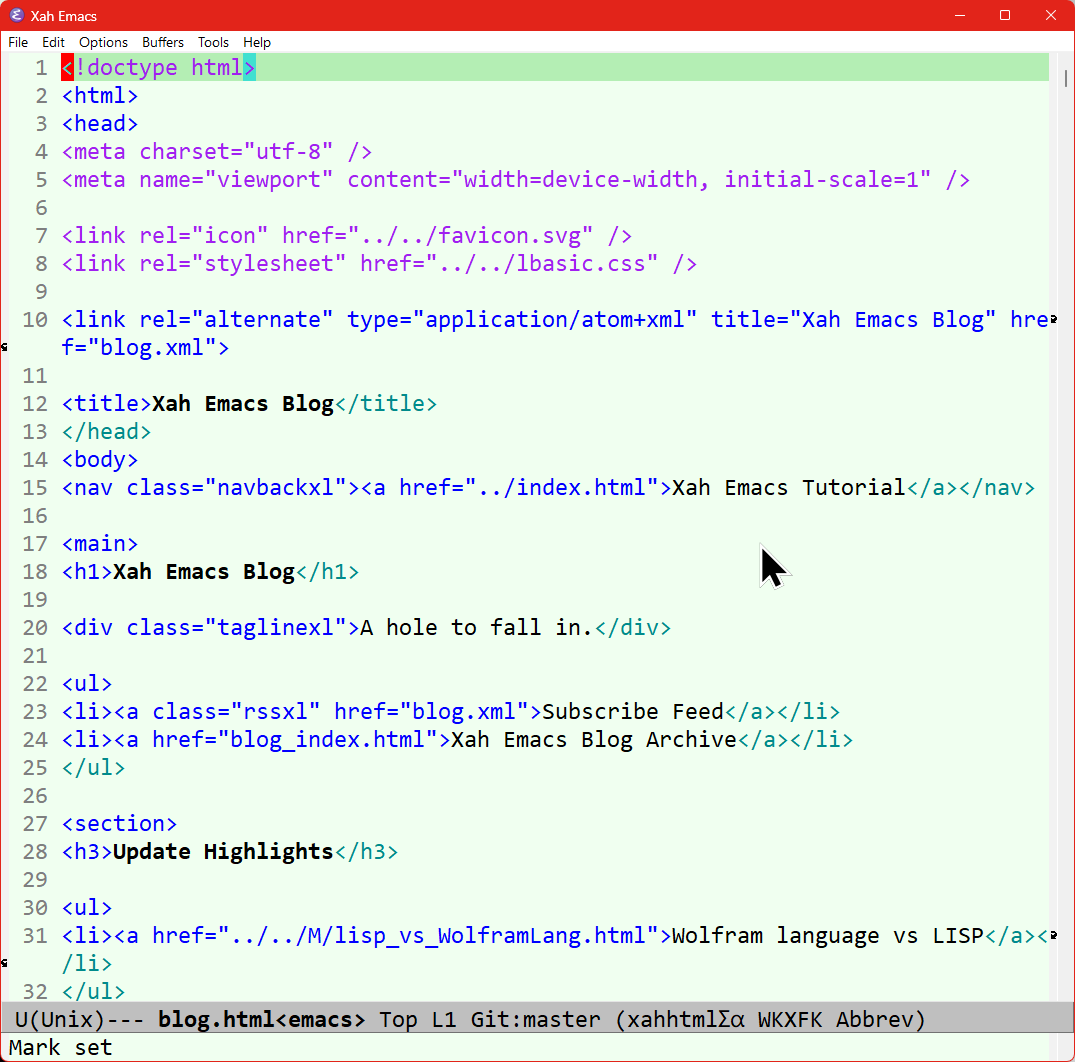Viewport: 1075px width, 1062px height.
Task: Click 'Xah Emacs Blog' inside title tag
Action: pyautogui.click(x=243, y=404)
